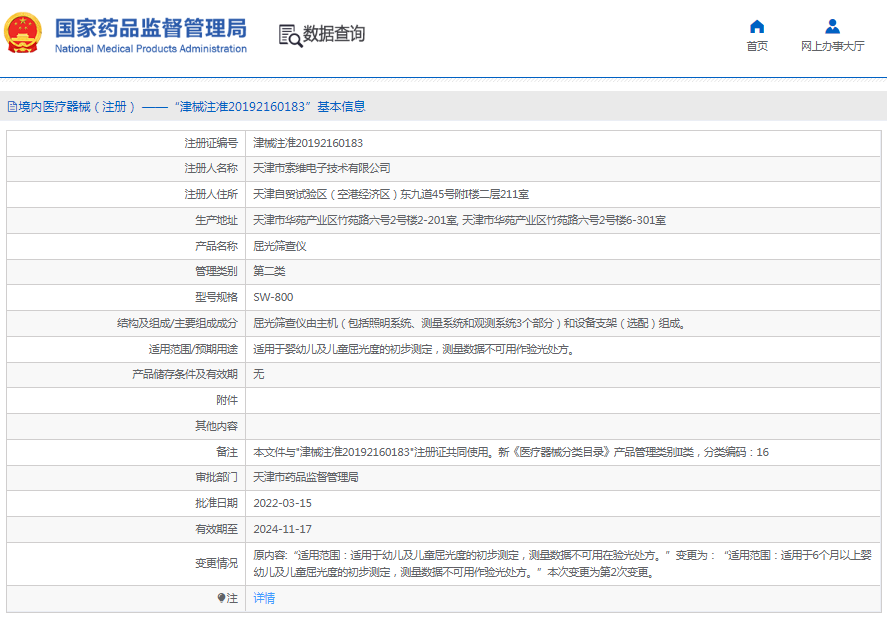Click the bullet icon beside 注

tap(222, 598)
